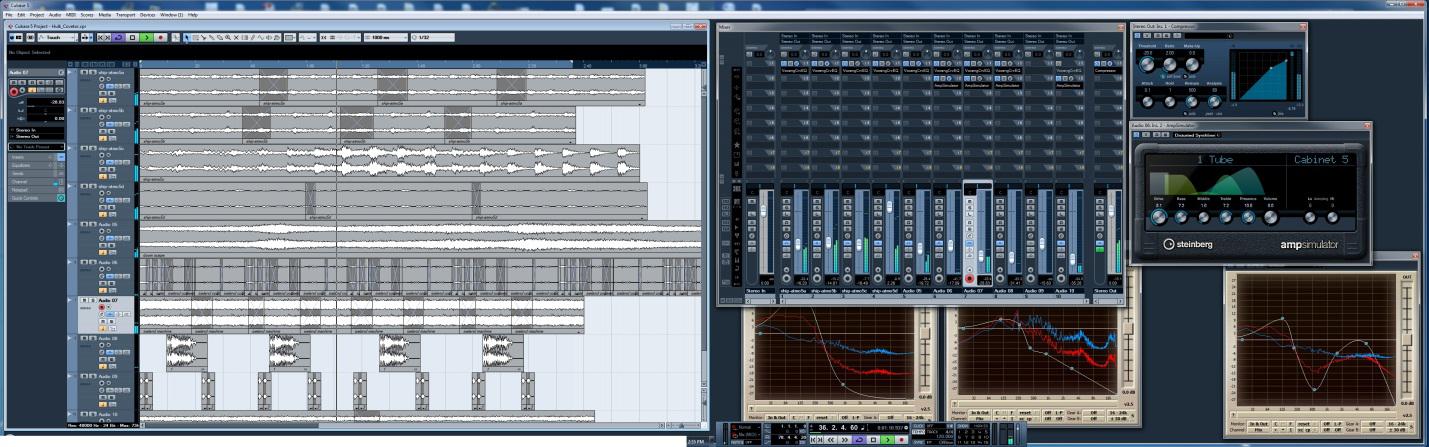The width and height of the screenshot is (1429, 447).
Task: Click Record on the floating Transport panel
Action: pos(901,440)
